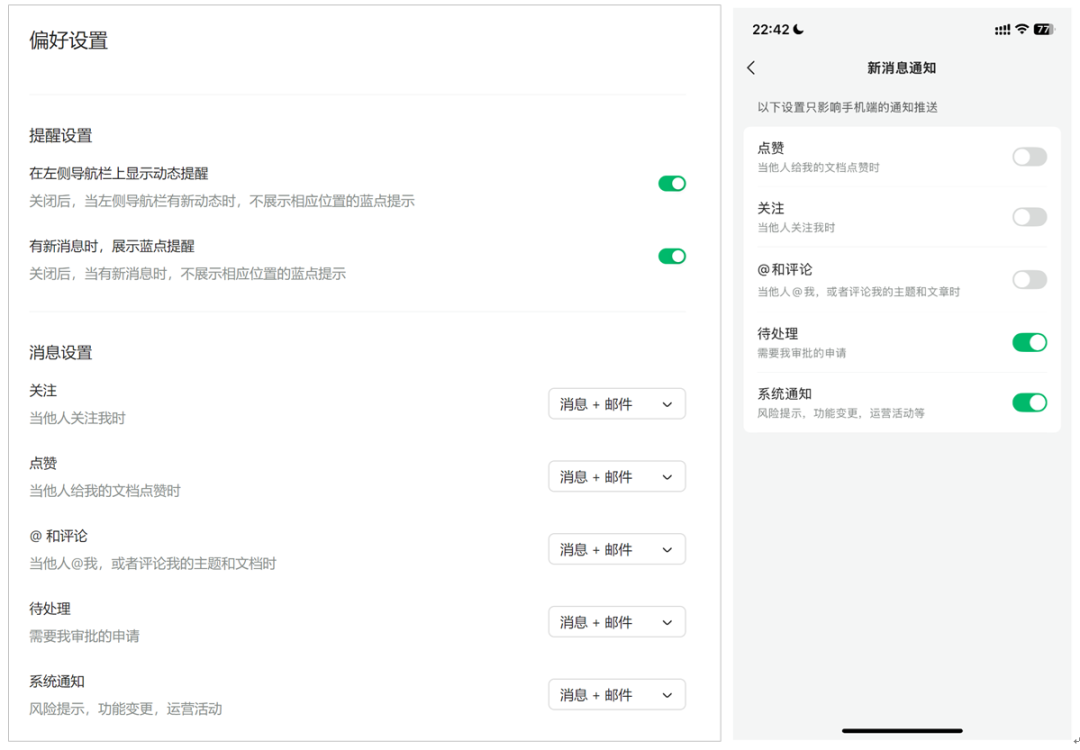Disable 在左侧导航栏上显示动态提醒 switch
Screen dimensions: 1080x750
point(672,183)
